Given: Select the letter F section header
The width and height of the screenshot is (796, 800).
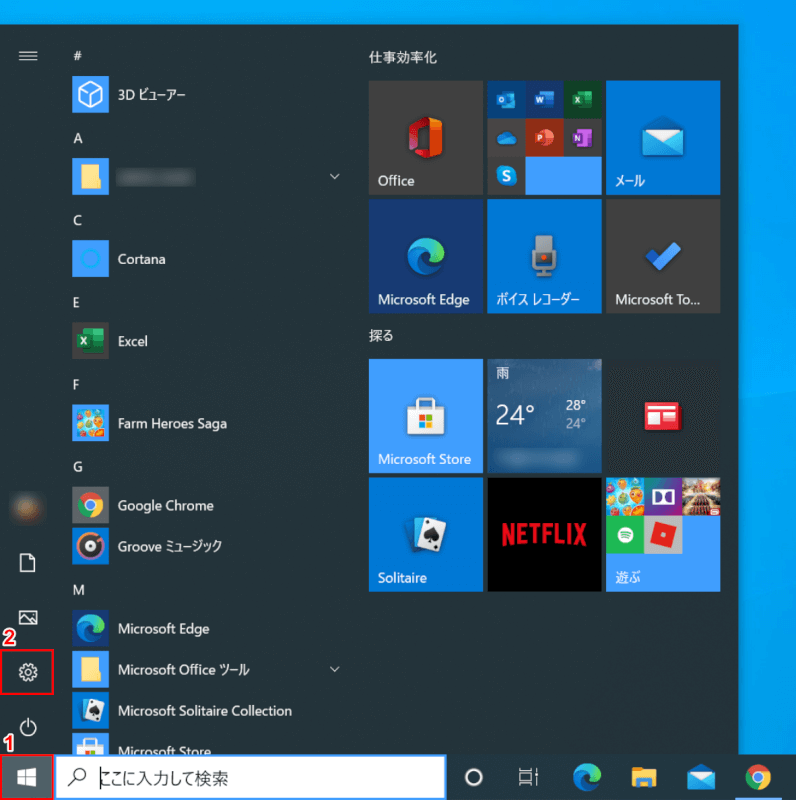Looking at the screenshot, I should (77, 384).
